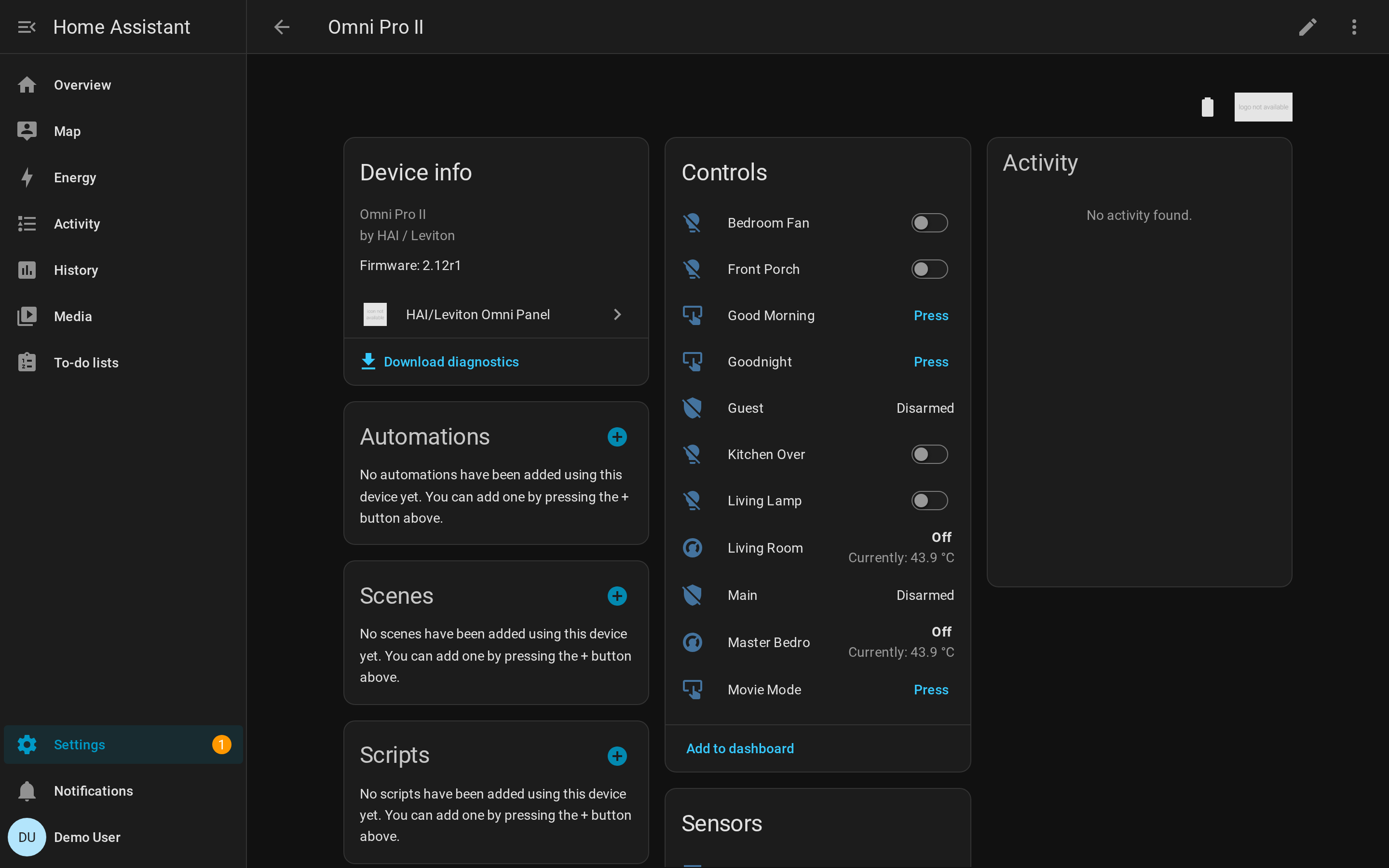Click the Overview home icon

tap(27, 85)
